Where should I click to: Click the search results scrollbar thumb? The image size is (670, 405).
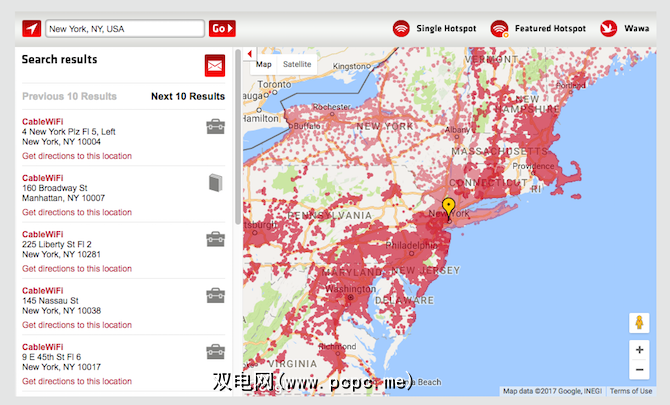pos(238,137)
